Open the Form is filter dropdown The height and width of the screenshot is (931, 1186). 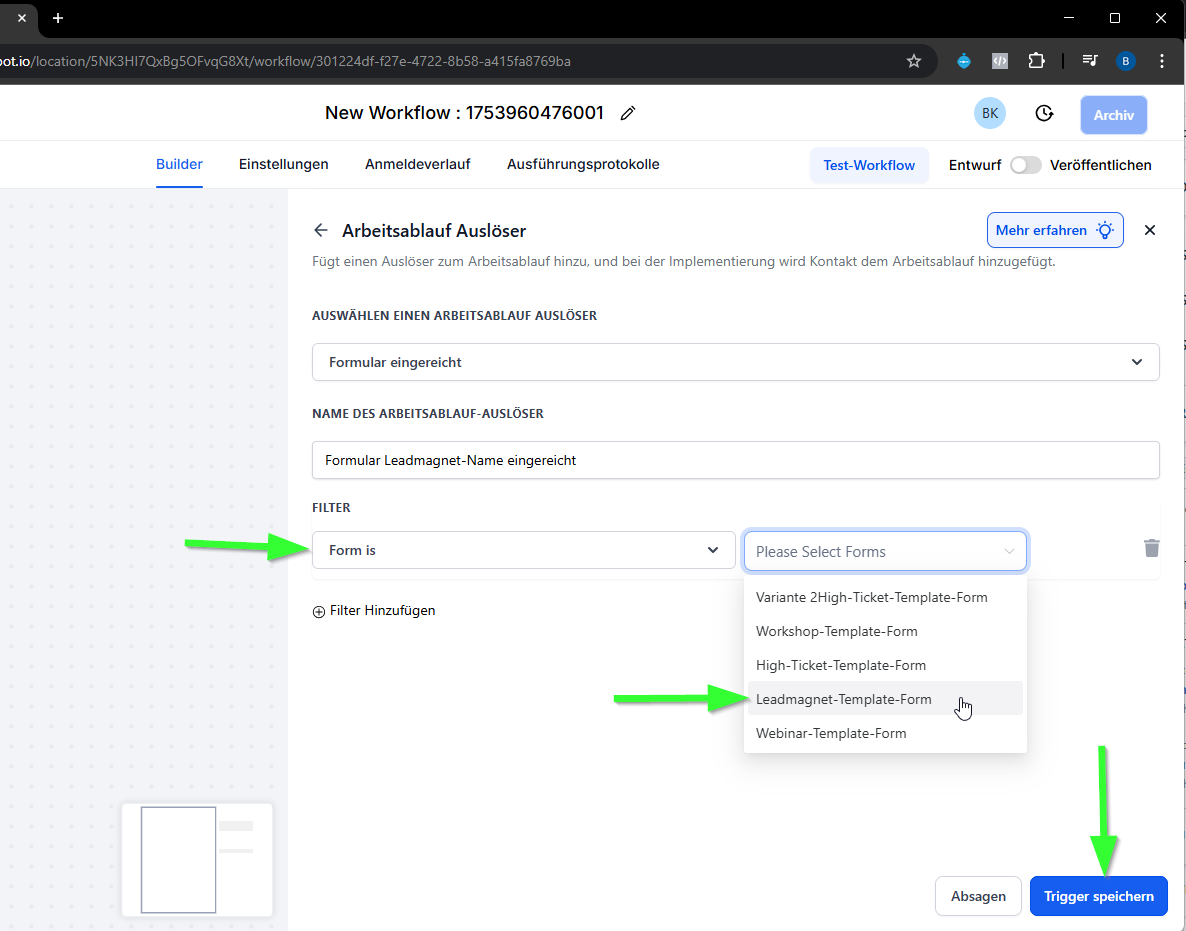(x=523, y=550)
